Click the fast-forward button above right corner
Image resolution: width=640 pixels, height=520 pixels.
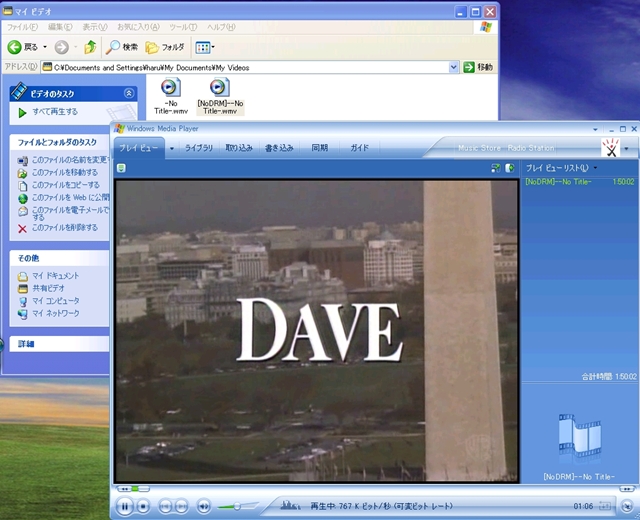coord(627,489)
